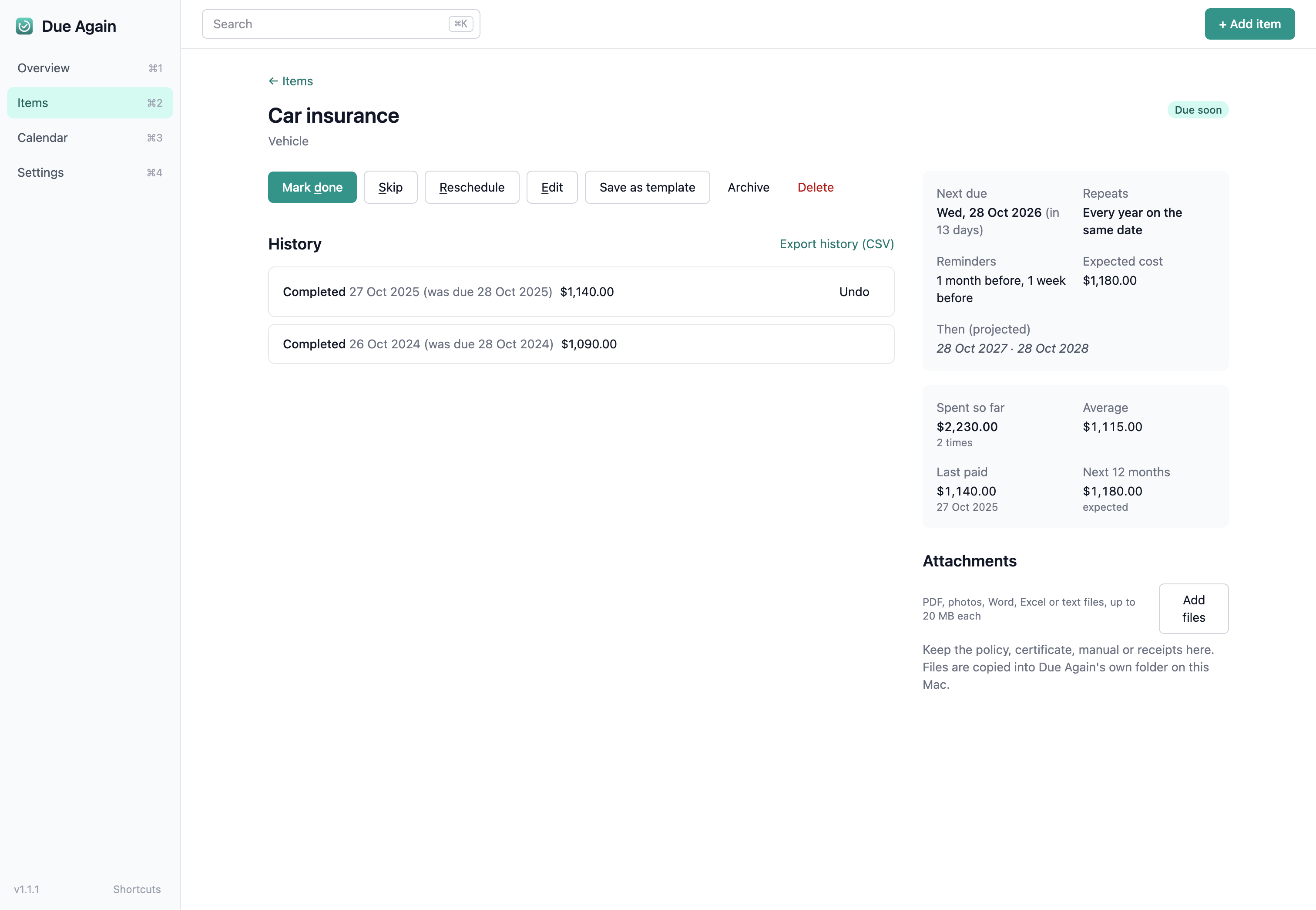Image resolution: width=1316 pixels, height=910 pixels.
Task: Click the Due soon status badge
Action: pyautogui.click(x=1198, y=110)
